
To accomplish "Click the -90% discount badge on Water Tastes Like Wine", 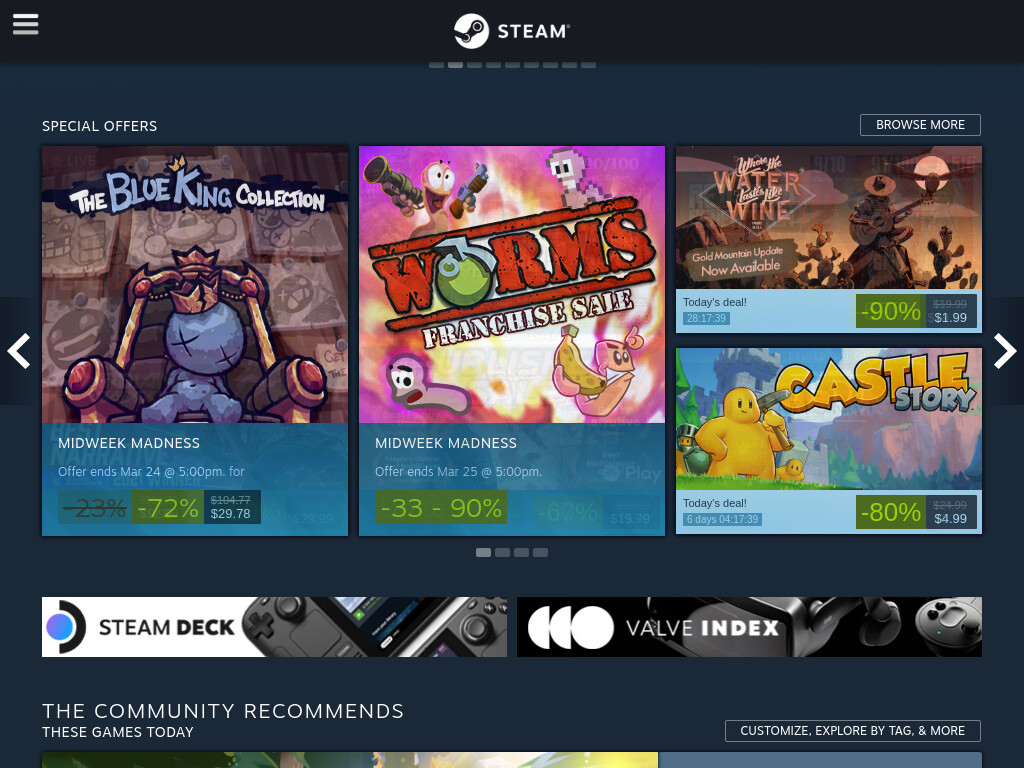I will coord(891,312).
